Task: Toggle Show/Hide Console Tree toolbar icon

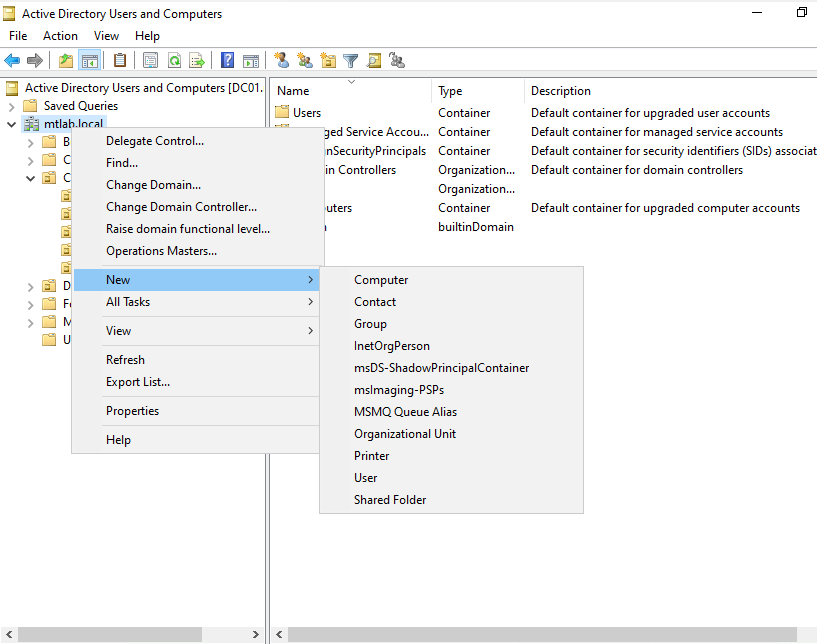Action: (89, 60)
